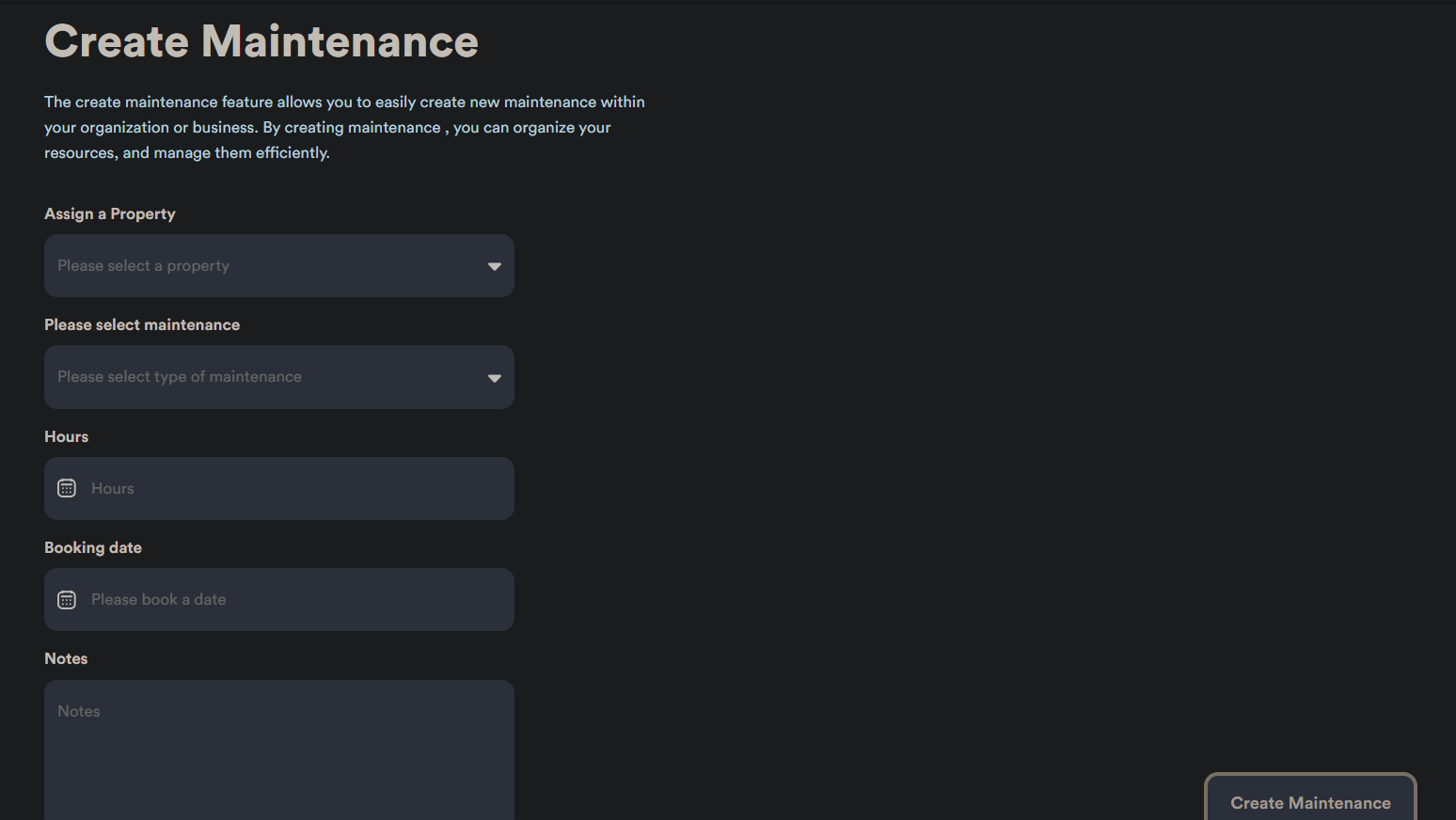Click the 'Booking date' field label
This screenshot has height=820, width=1456.
[x=93, y=548]
